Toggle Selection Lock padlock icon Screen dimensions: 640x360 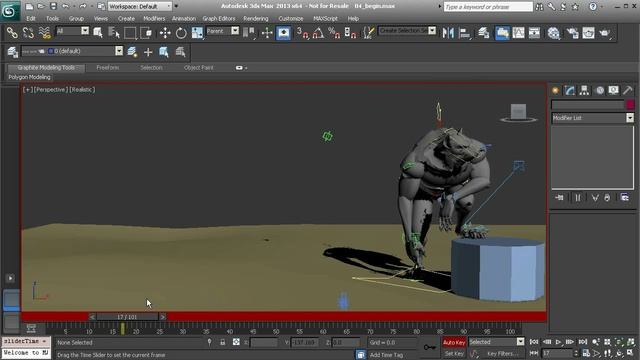[x=222, y=342]
